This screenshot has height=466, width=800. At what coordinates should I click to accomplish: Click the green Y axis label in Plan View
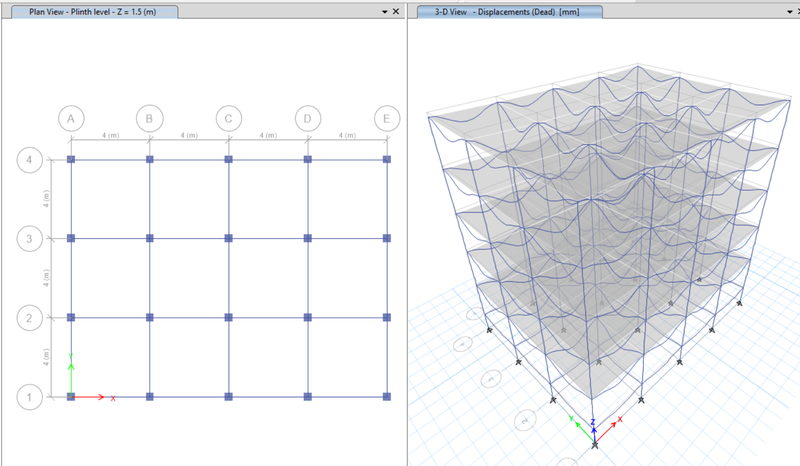pos(71,356)
